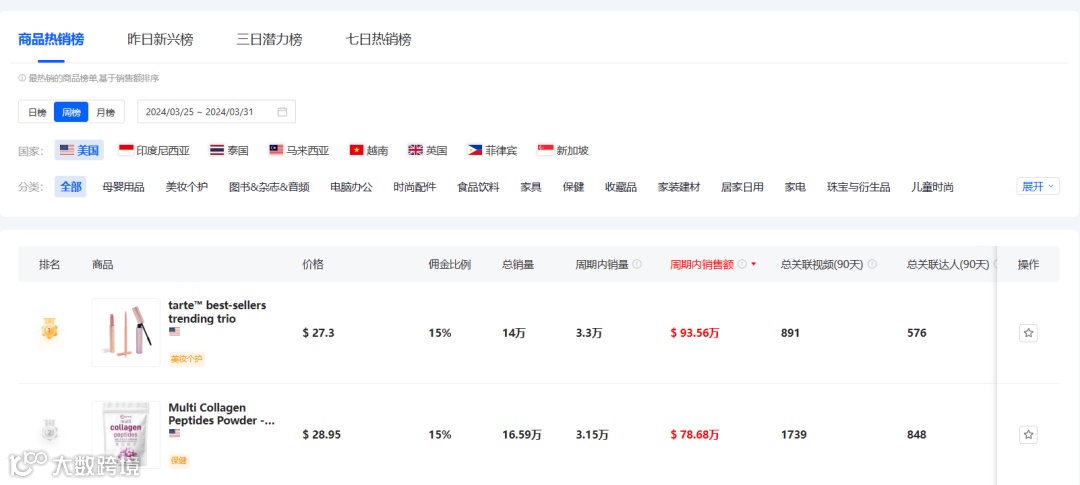Image resolution: width=1080 pixels, height=485 pixels.
Task: Filter by 母婴用品 category
Action: pyautogui.click(x=123, y=187)
